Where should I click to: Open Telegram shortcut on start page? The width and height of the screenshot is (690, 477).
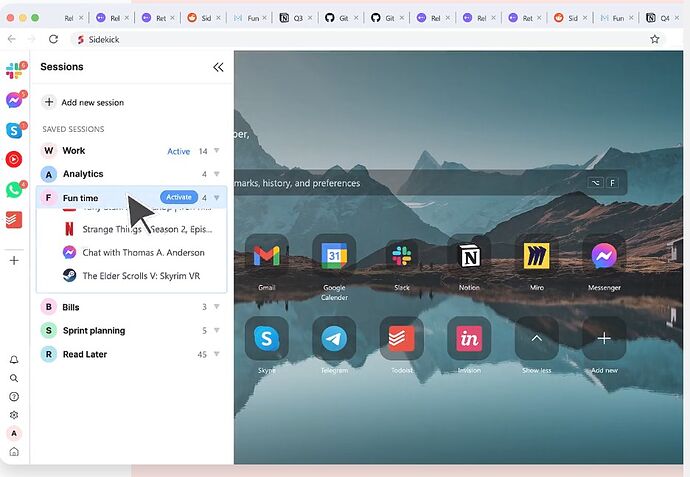(334, 338)
